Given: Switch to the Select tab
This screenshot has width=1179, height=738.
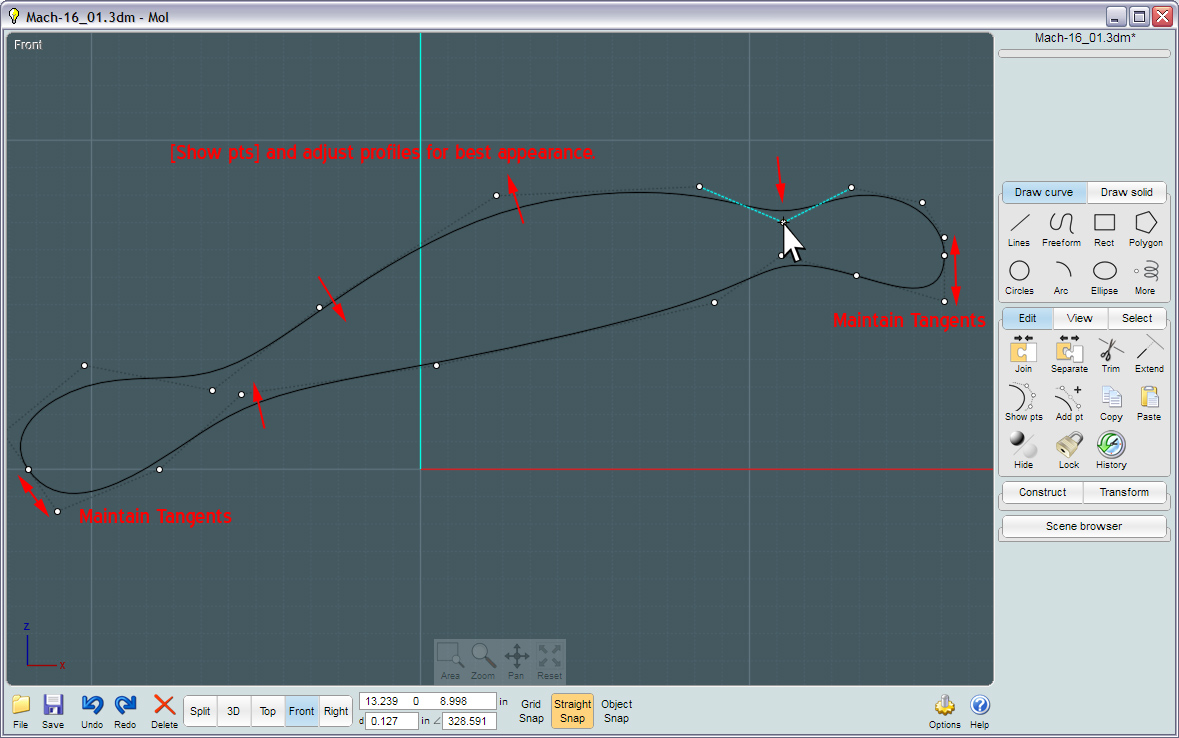Looking at the screenshot, I should tap(1136, 318).
